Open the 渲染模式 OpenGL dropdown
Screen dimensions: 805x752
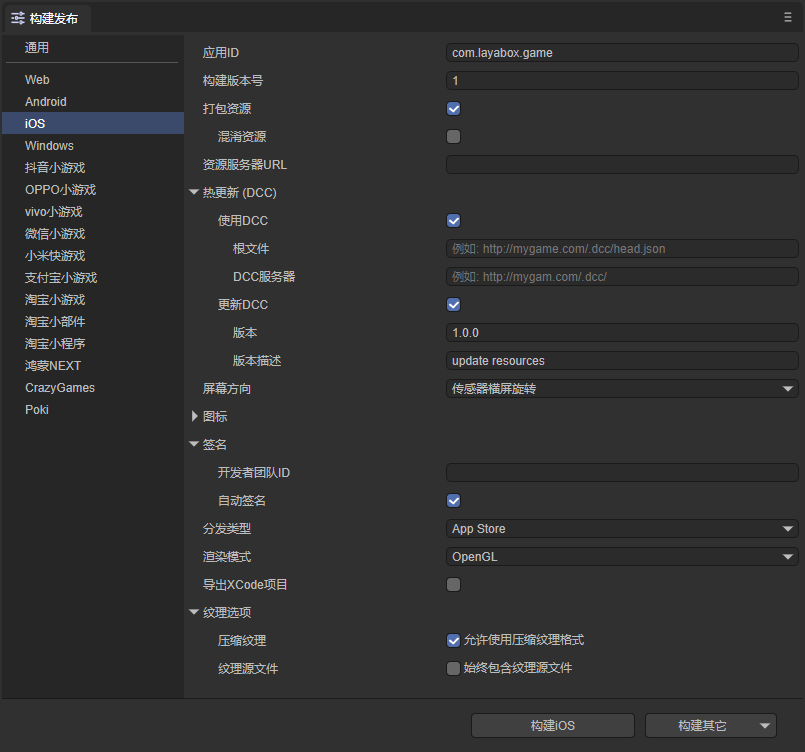tap(621, 557)
